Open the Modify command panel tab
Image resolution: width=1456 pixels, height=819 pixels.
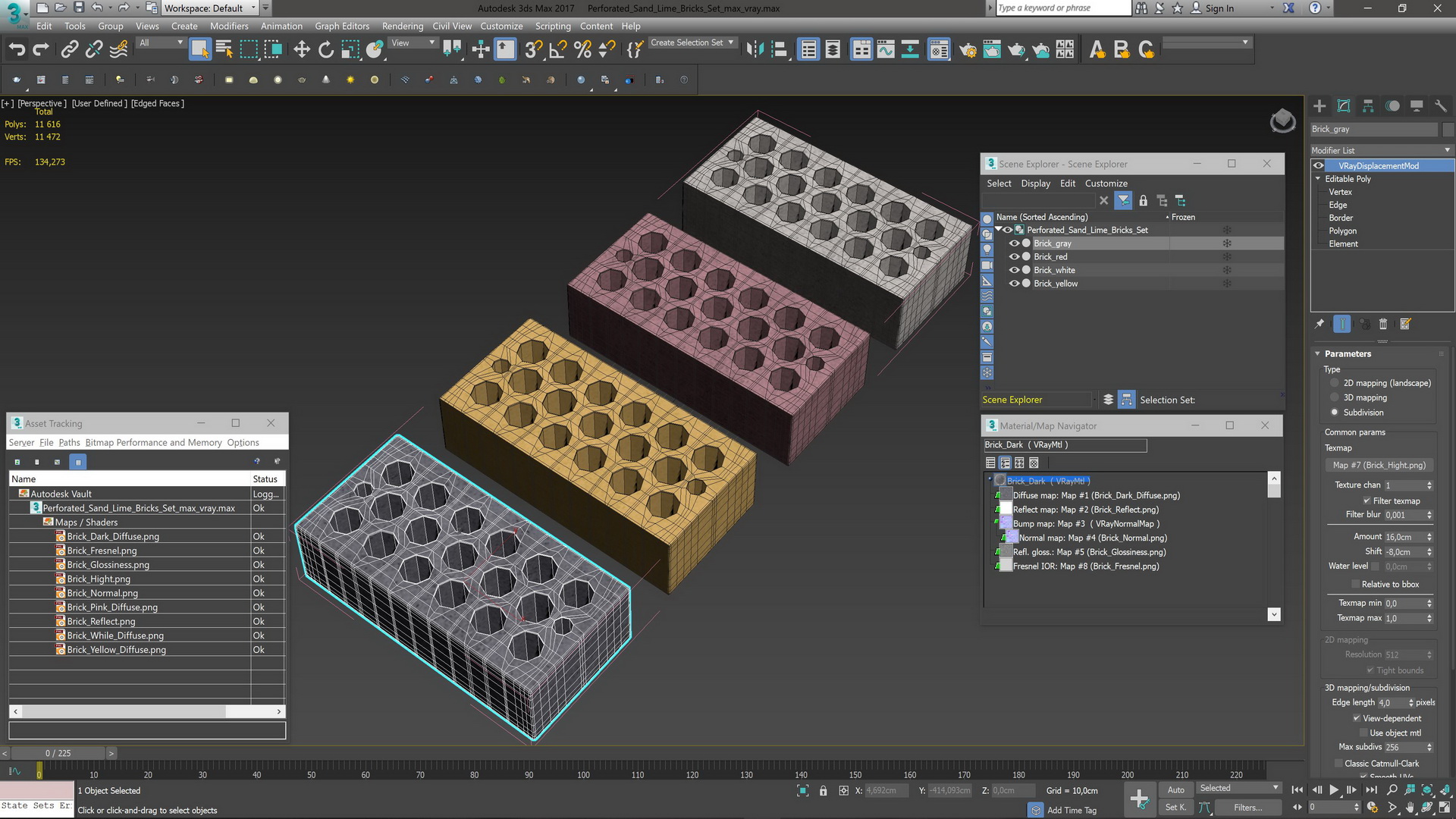tap(1344, 106)
